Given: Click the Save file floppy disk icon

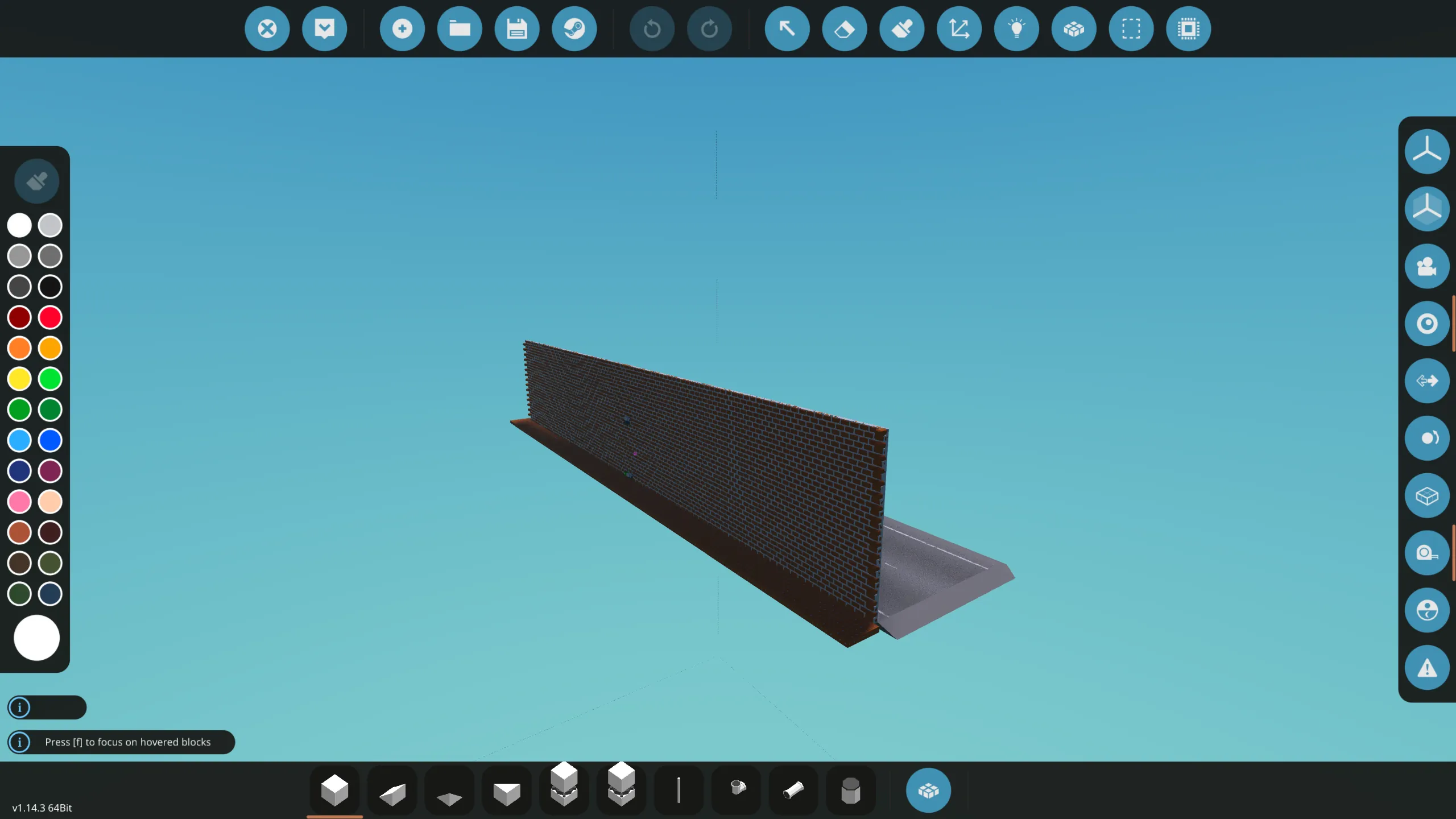Looking at the screenshot, I should 516,28.
